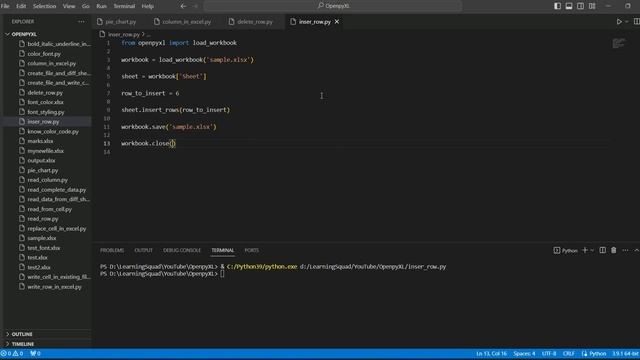Run the Python file with play icon
Screen dimensions: 640x360
point(619,22)
